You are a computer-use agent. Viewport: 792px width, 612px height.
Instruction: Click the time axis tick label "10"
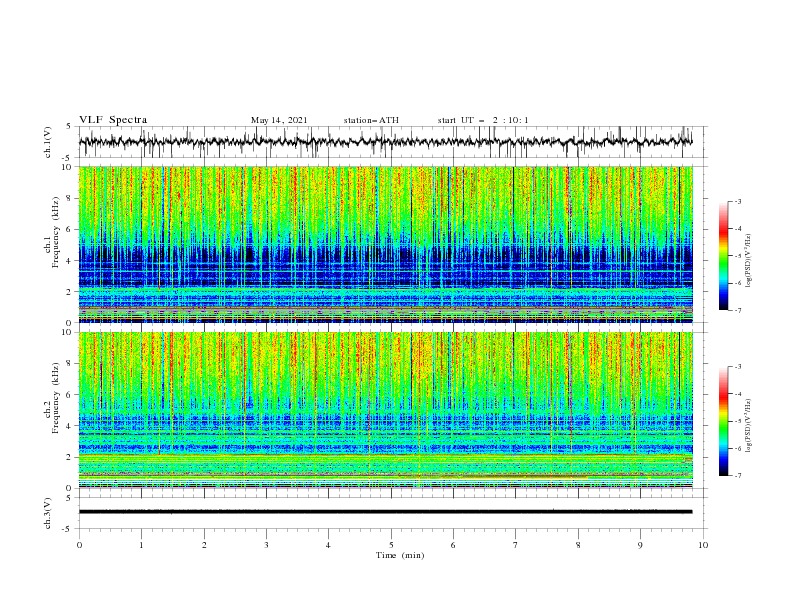point(703,545)
